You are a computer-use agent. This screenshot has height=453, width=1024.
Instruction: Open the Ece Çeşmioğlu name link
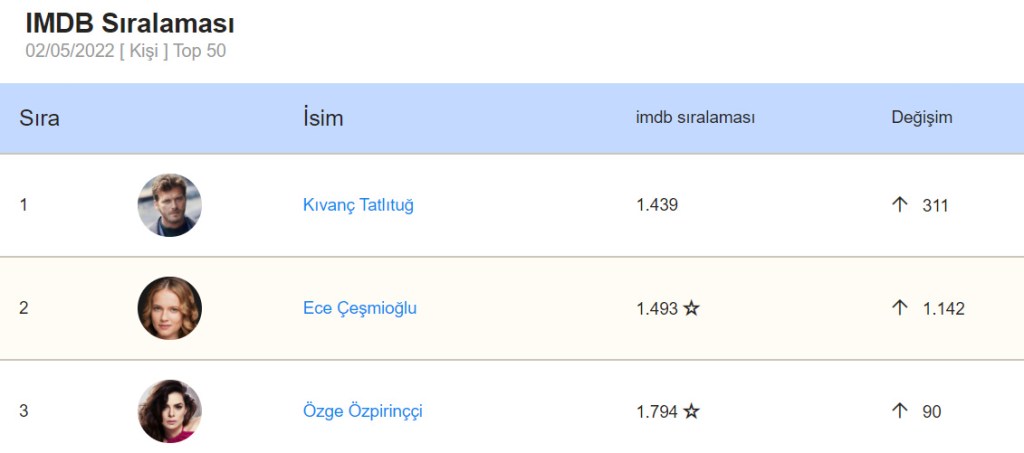pyautogui.click(x=359, y=308)
